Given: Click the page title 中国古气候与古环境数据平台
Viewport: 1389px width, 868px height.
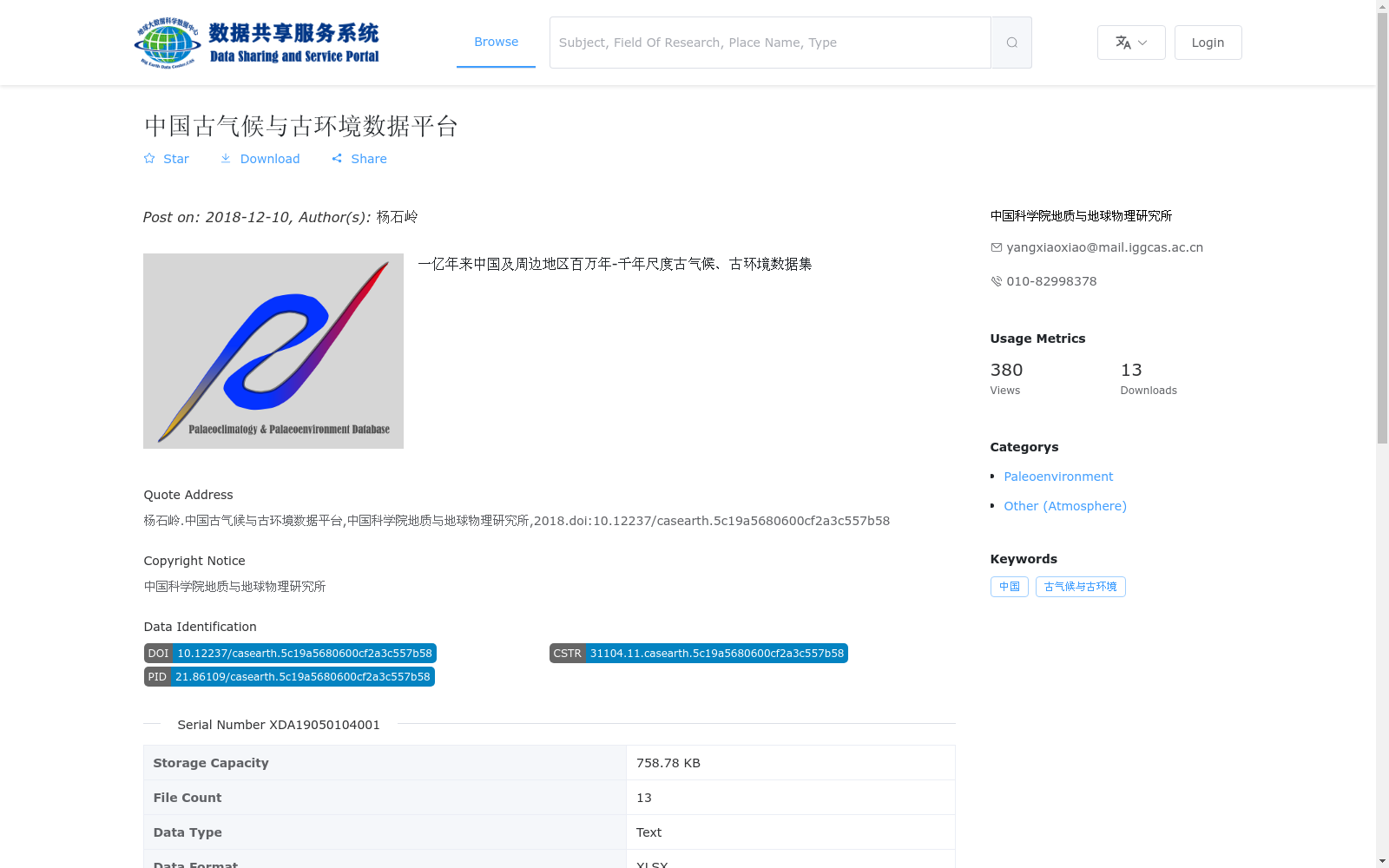Looking at the screenshot, I should point(300,126).
